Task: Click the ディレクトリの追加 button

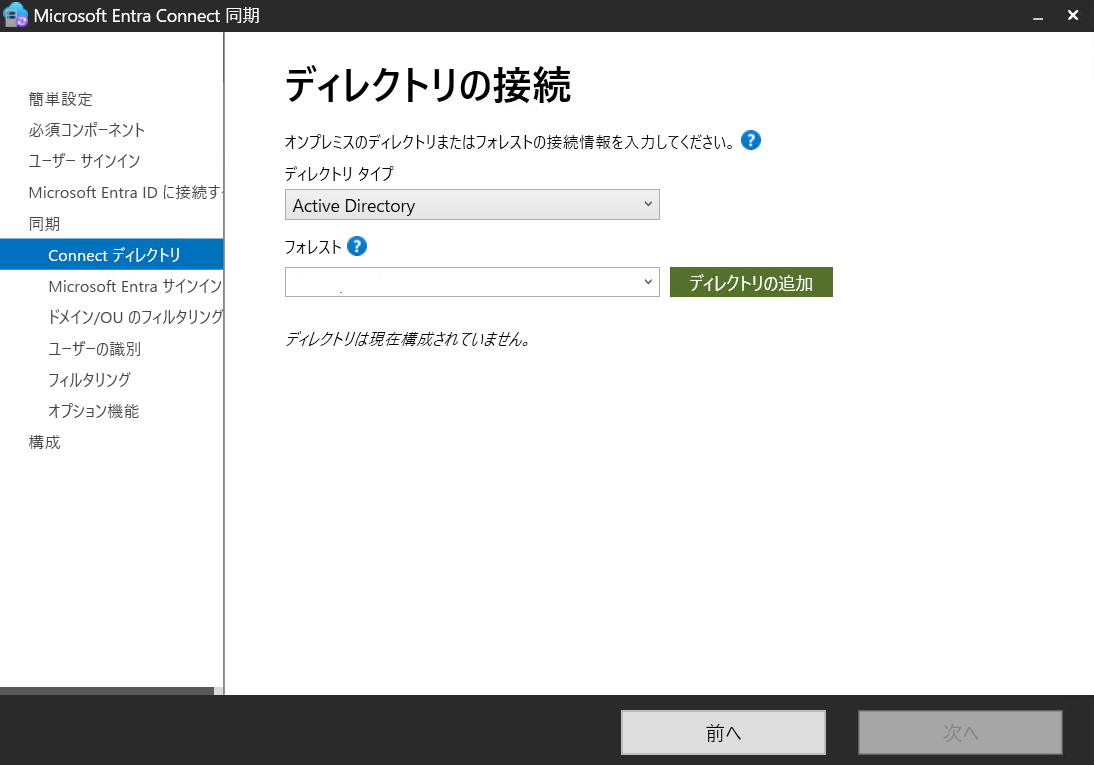Action: 751,281
